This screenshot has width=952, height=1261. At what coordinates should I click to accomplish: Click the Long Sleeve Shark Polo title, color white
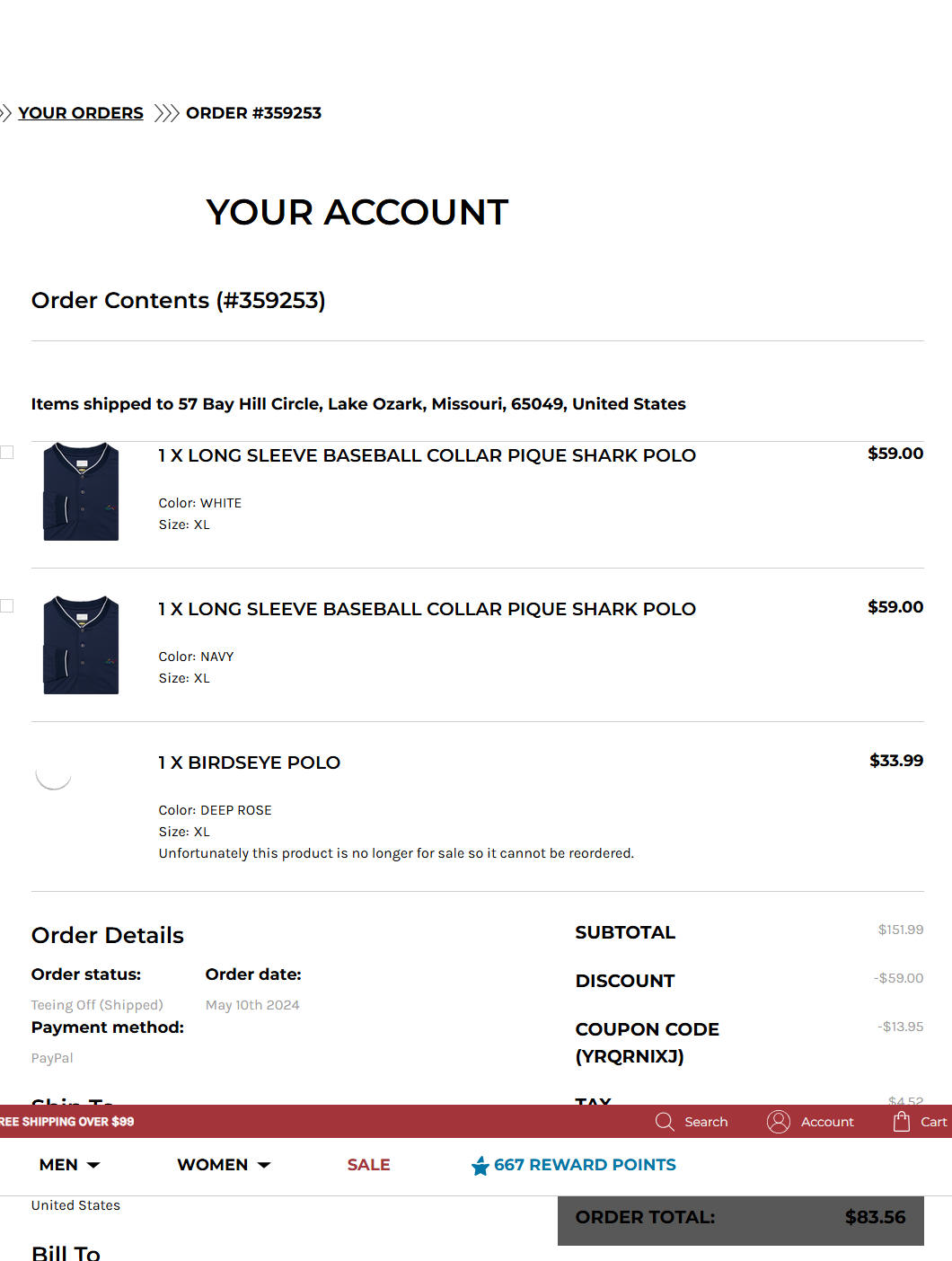(x=427, y=455)
